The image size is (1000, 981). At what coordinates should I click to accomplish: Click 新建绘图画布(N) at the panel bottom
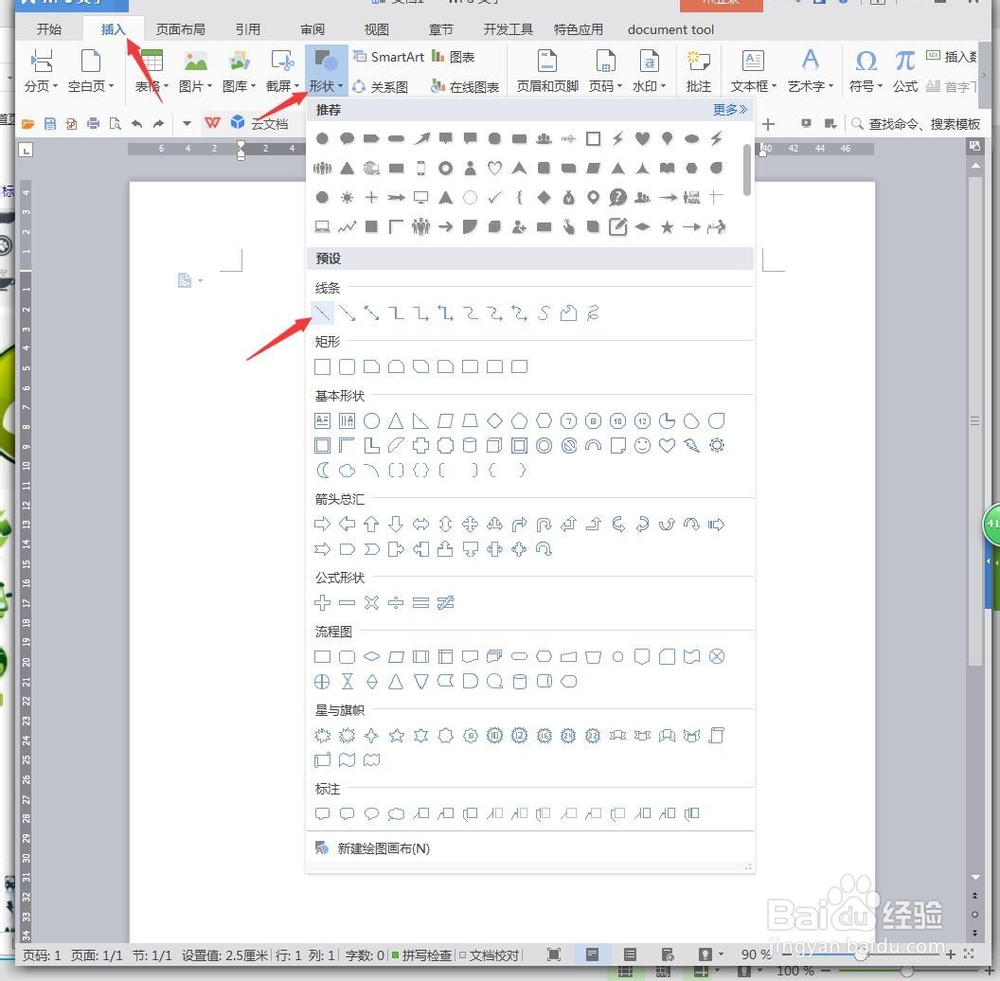point(383,848)
